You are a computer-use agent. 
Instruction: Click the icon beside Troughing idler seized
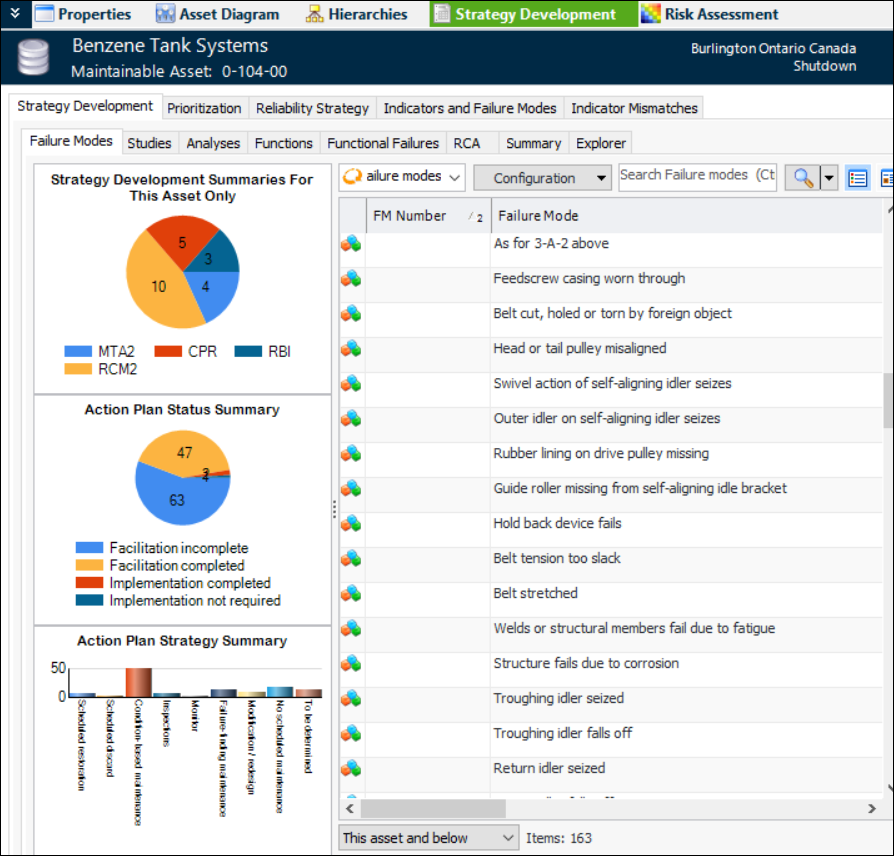coord(351,699)
